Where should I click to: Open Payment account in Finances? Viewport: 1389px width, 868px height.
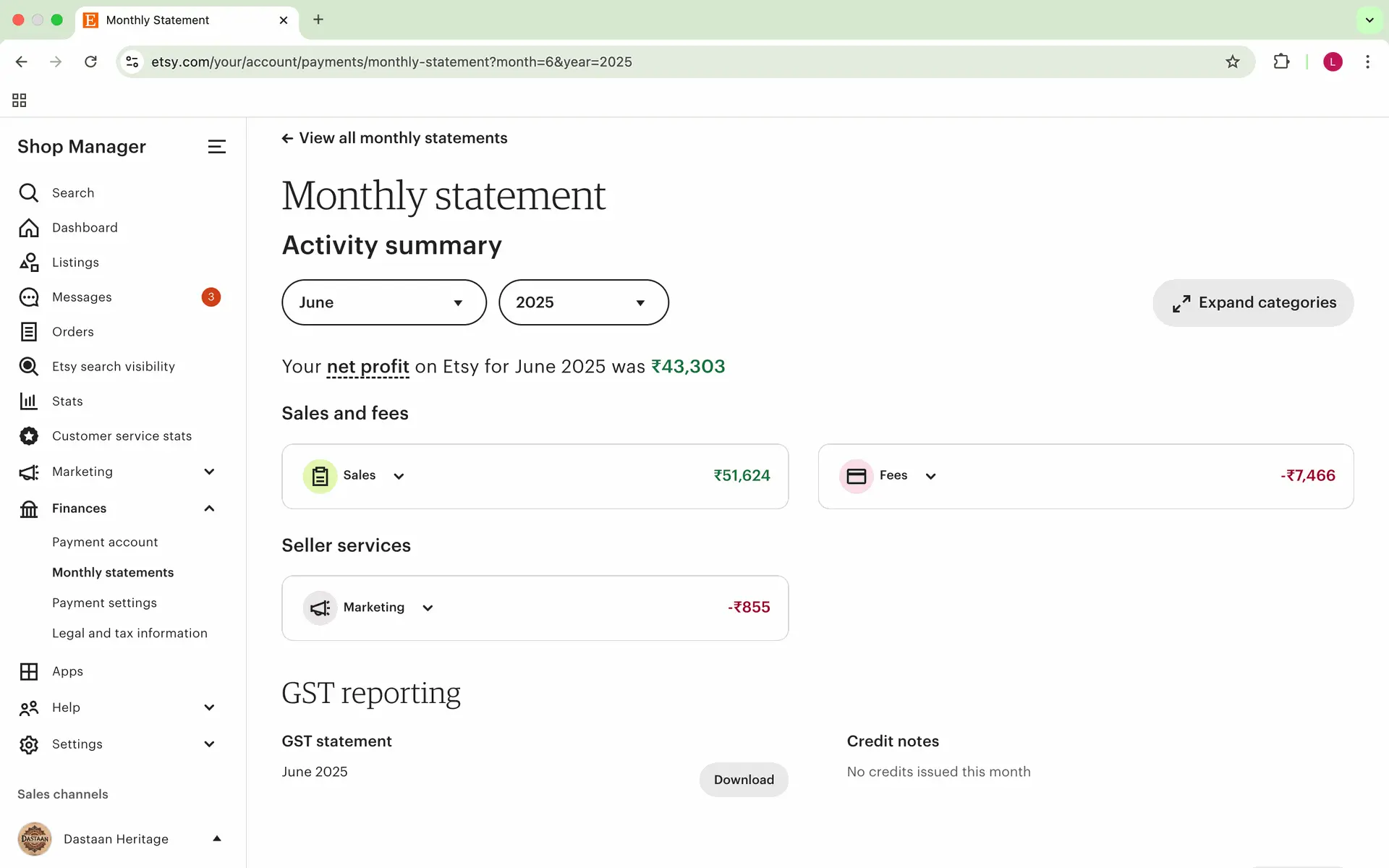pos(105,542)
